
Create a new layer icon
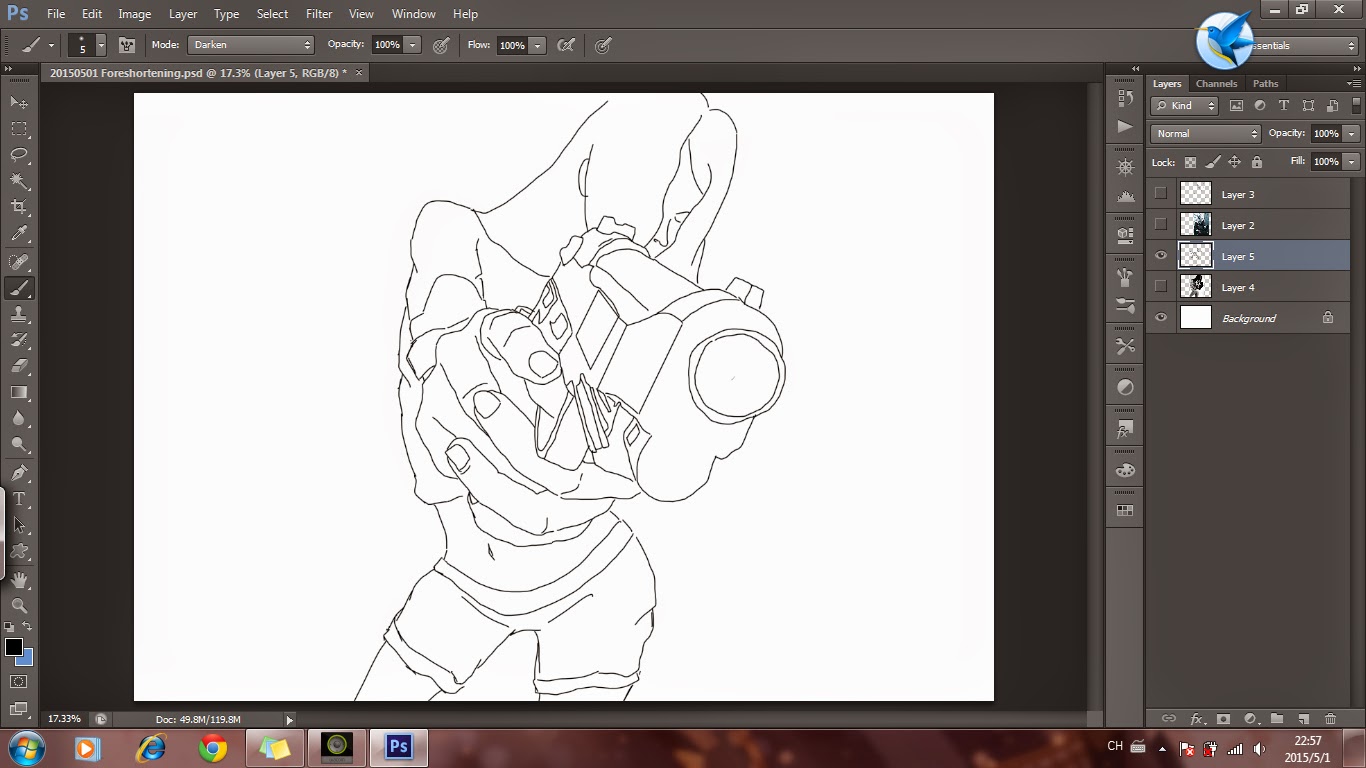[x=1303, y=718]
